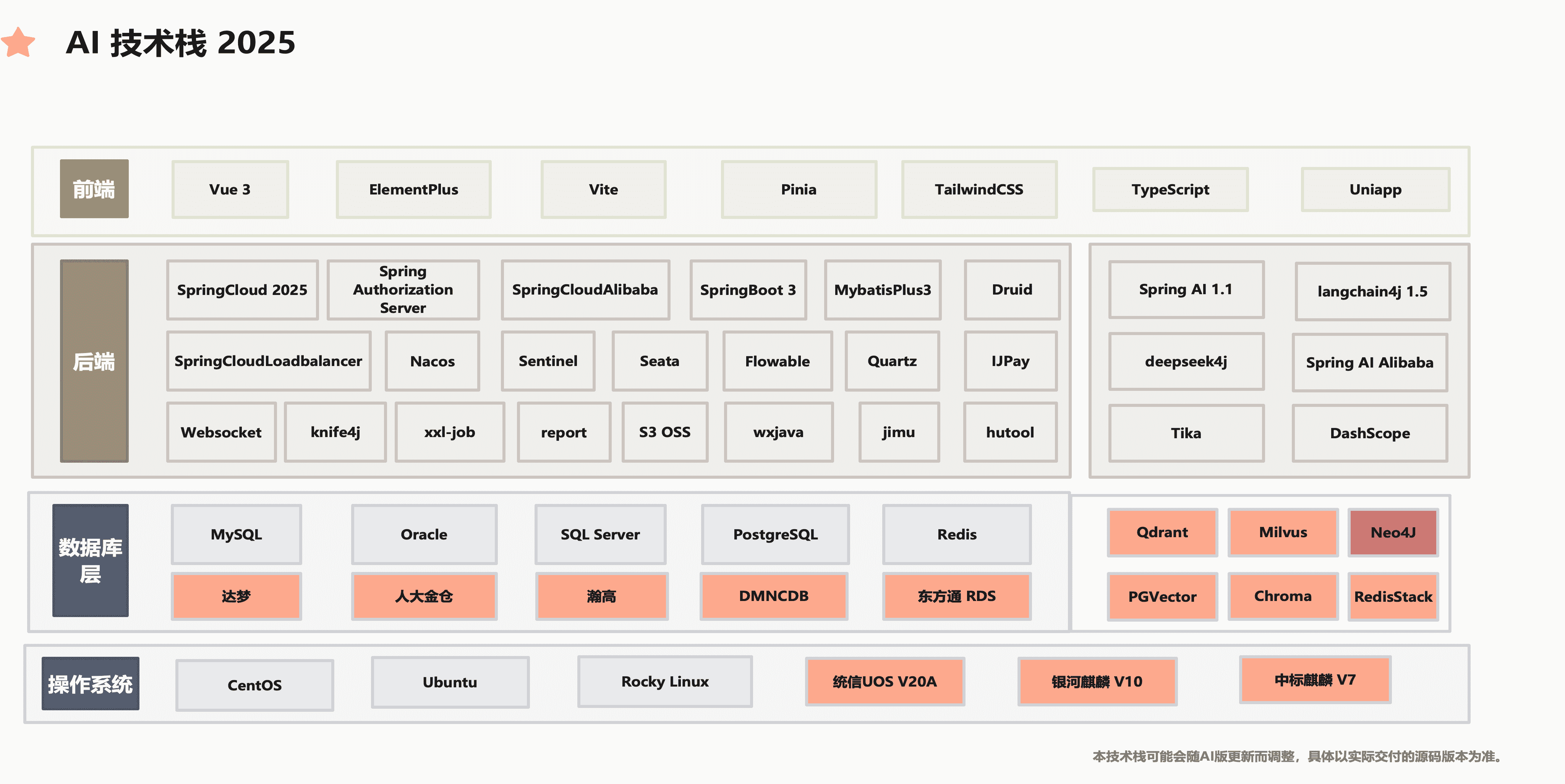Select the 达梦 database box
This screenshot has width=1565, height=784.
pos(236,596)
